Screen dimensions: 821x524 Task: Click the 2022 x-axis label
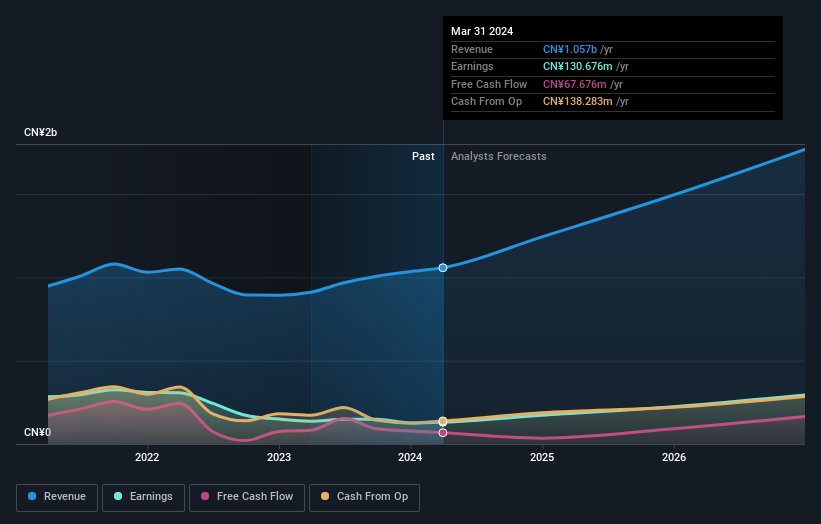[147, 457]
